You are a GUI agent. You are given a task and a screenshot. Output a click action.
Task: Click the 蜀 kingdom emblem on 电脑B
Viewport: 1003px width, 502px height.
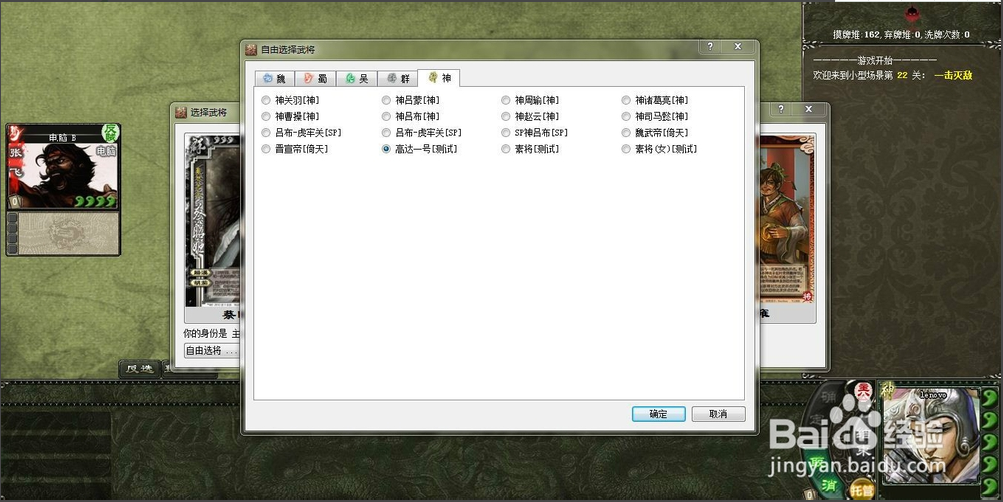(14, 132)
